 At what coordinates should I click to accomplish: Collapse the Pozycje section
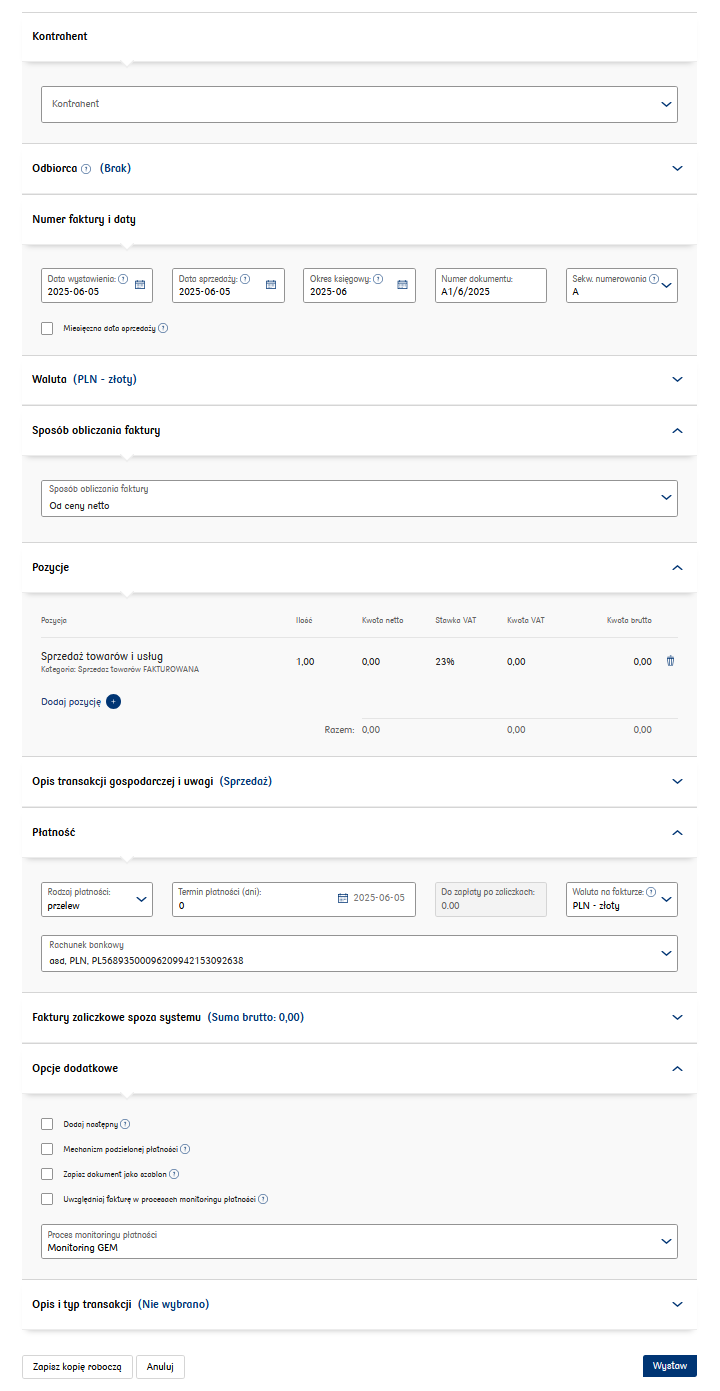677,568
